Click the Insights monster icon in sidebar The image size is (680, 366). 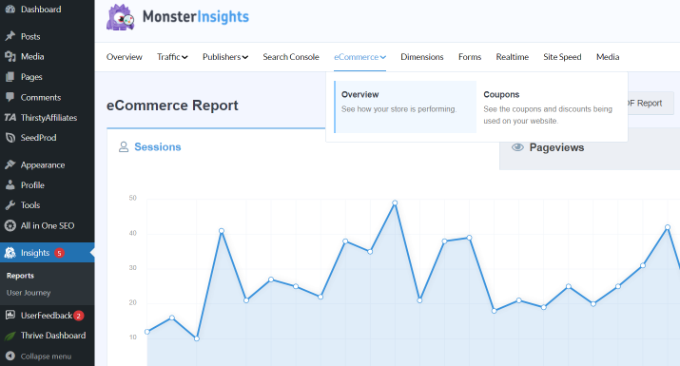coord(10,252)
